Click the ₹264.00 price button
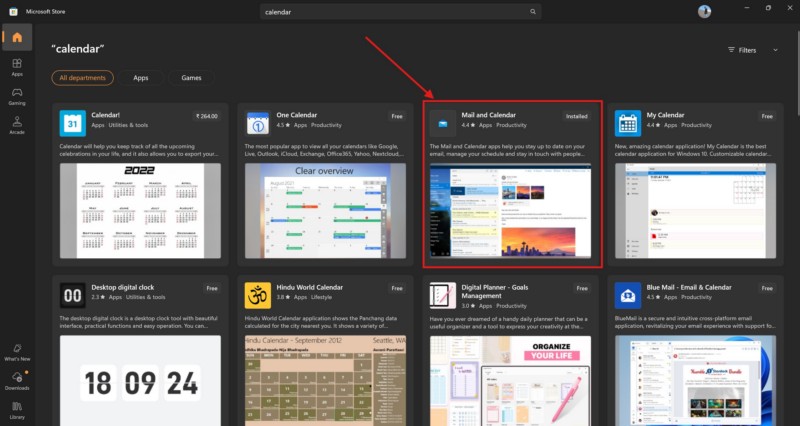 208,116
